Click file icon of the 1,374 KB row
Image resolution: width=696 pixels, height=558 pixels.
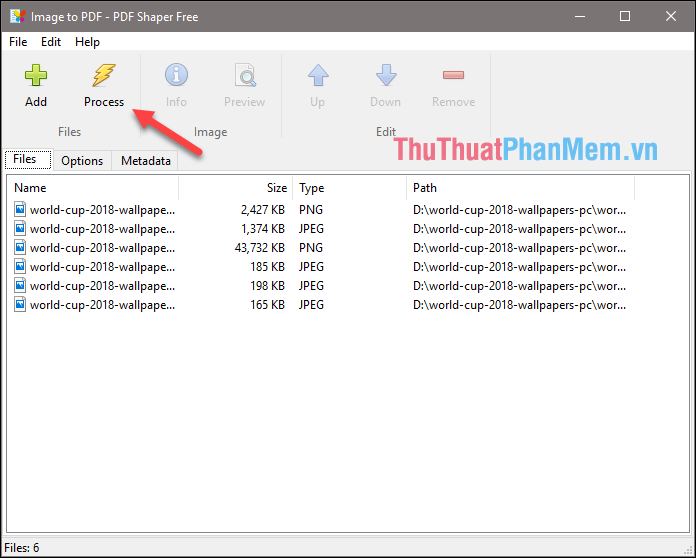(20, 228)
